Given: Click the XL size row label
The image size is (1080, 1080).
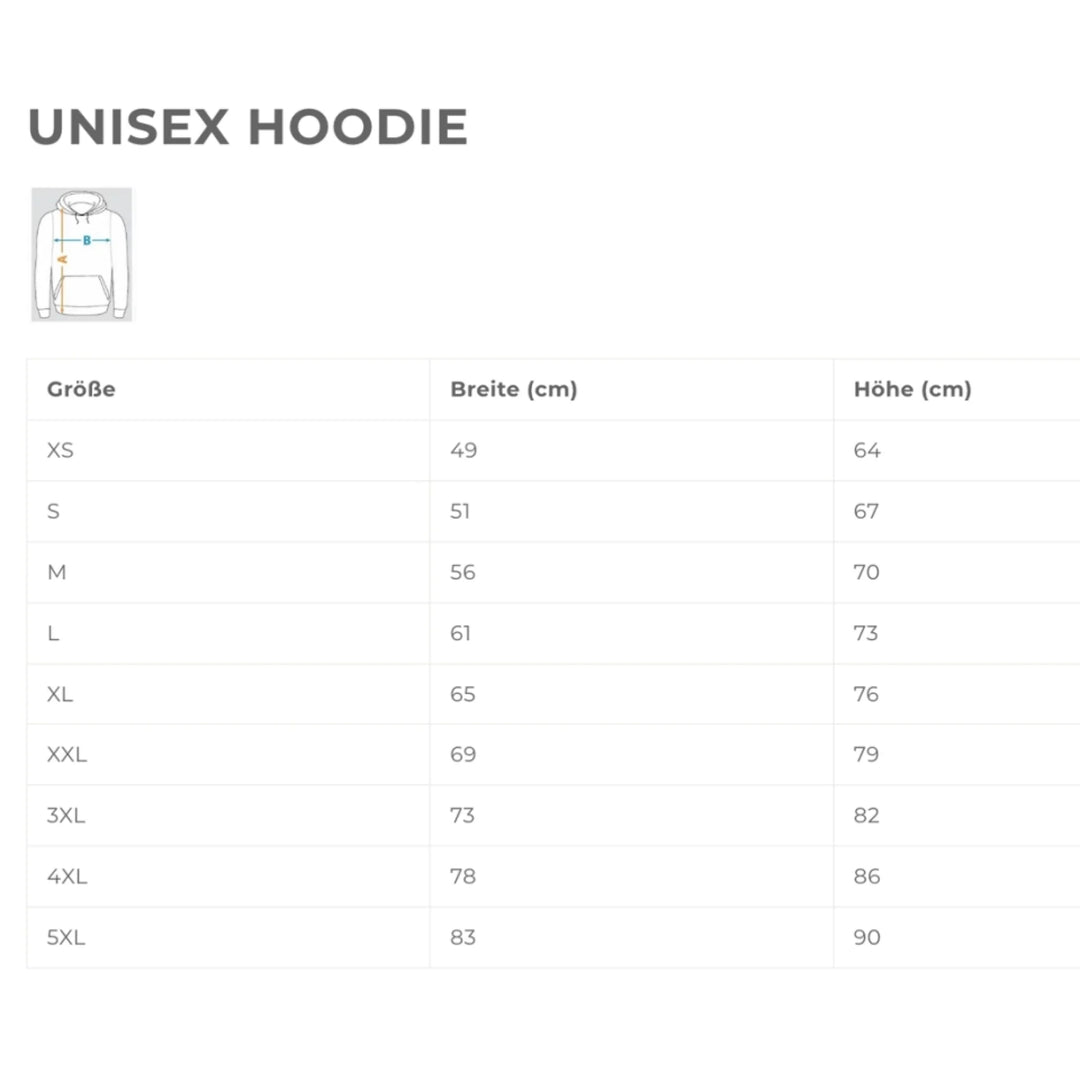Looking at the screenshot, I should pos(60,695).
